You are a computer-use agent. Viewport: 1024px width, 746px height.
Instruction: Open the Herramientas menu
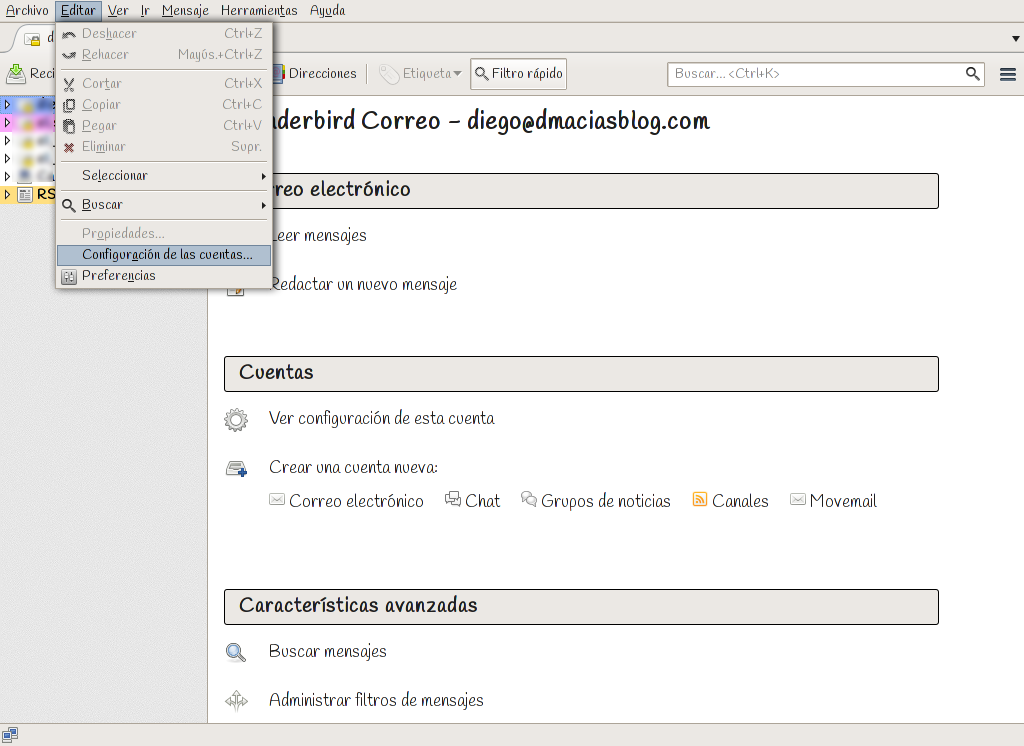click(x=259, y=10)
